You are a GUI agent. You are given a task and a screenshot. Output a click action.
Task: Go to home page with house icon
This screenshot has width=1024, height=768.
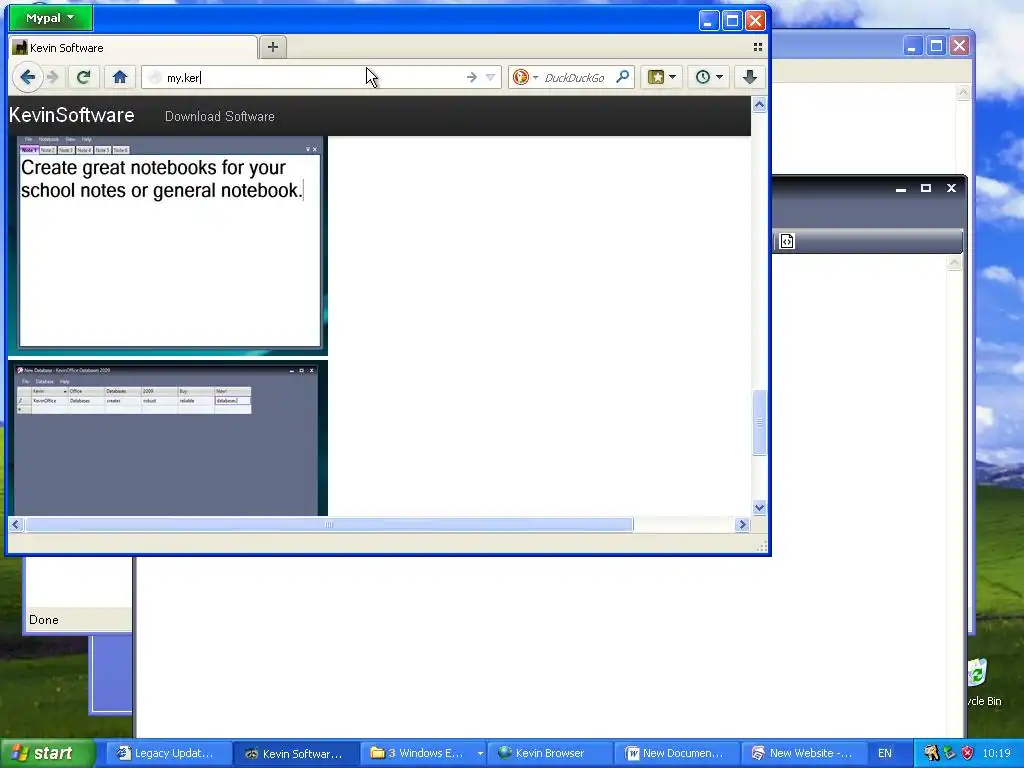point(120,77)
